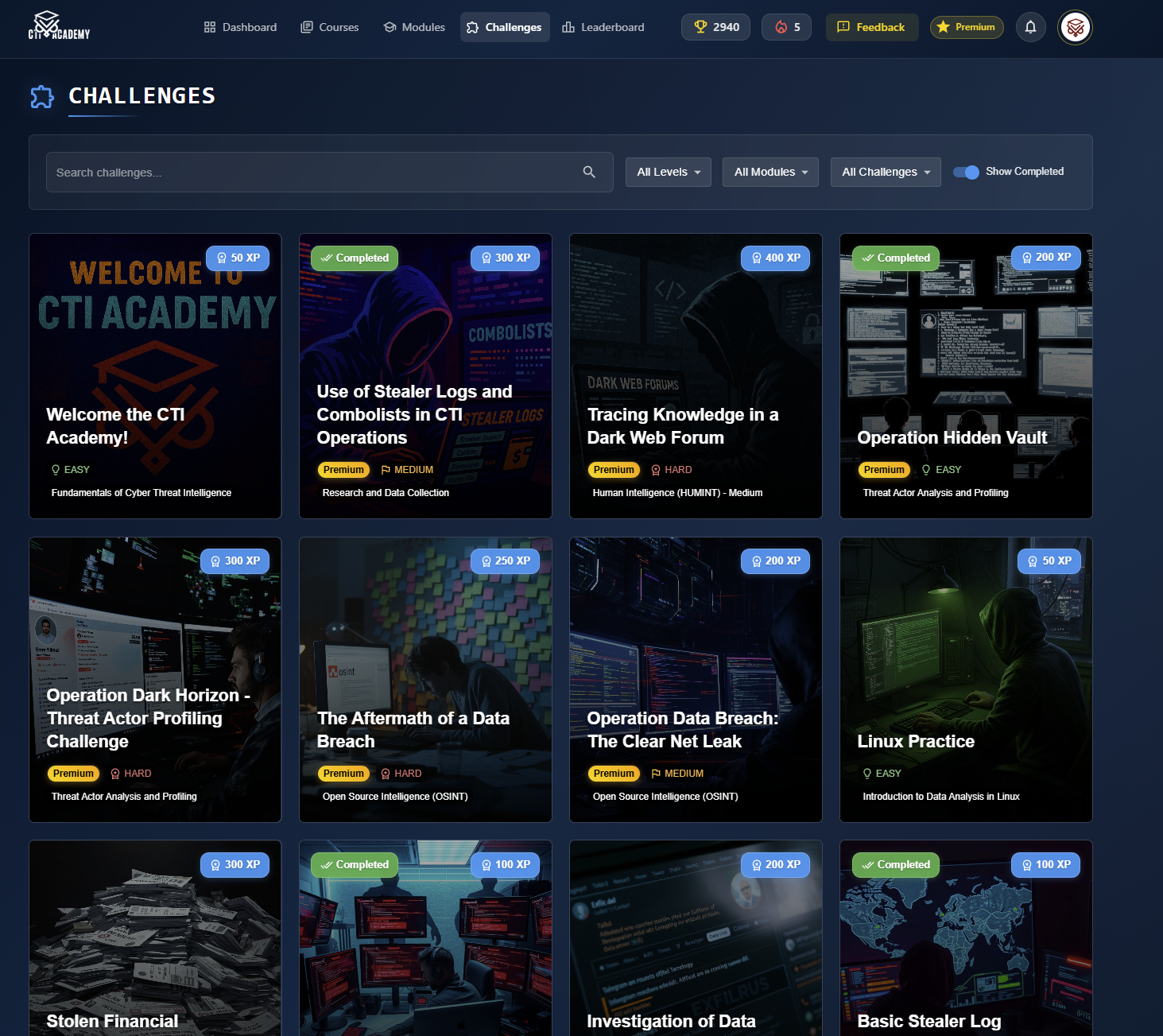Click Premium tag on Hidden Vault card
This screenshot has height=1036, width=1163.
tap(884, 470)
